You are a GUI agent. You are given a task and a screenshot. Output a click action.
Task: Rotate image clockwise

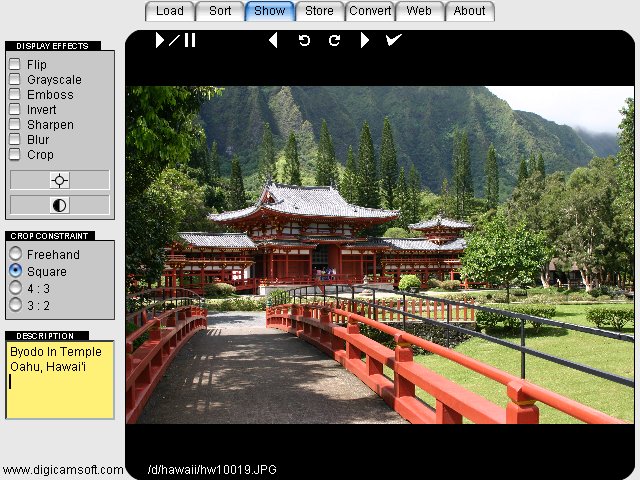pyautogui.click(x=334, y=40)
